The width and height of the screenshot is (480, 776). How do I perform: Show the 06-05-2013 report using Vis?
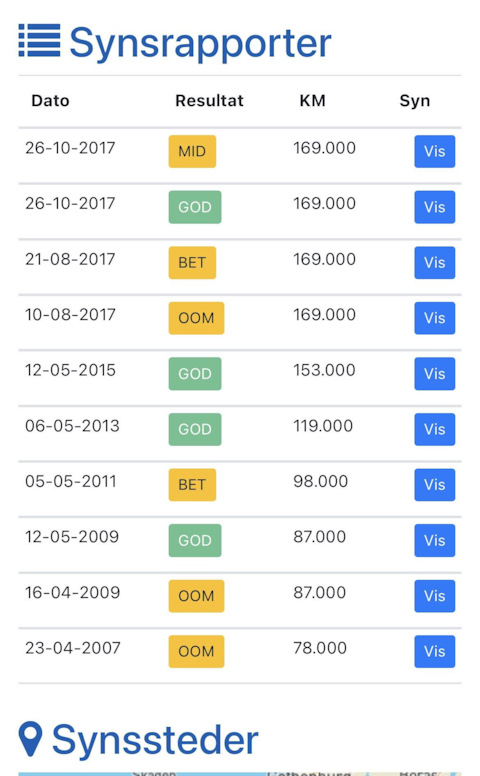434,429
